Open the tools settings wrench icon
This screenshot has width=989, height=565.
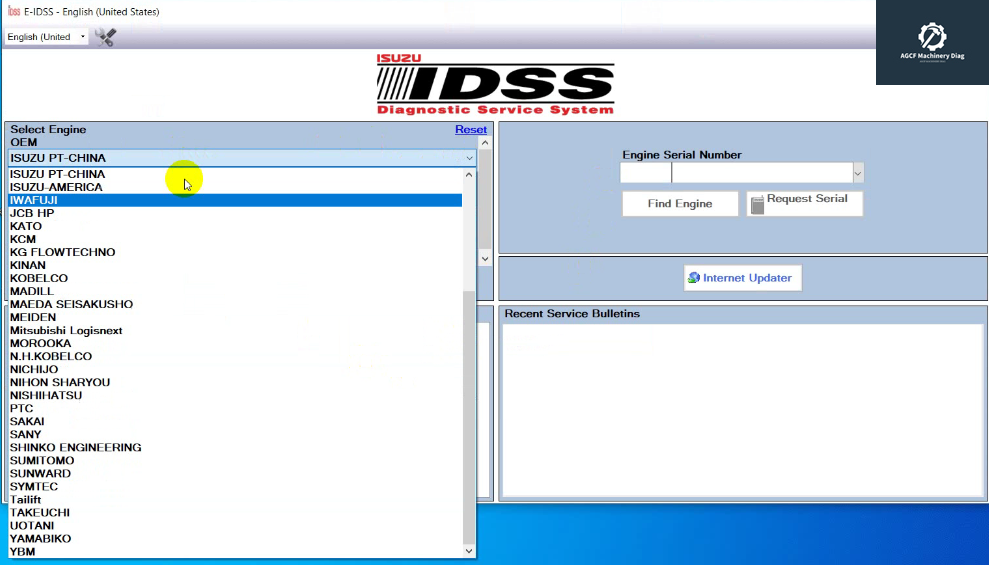point(105,37)
